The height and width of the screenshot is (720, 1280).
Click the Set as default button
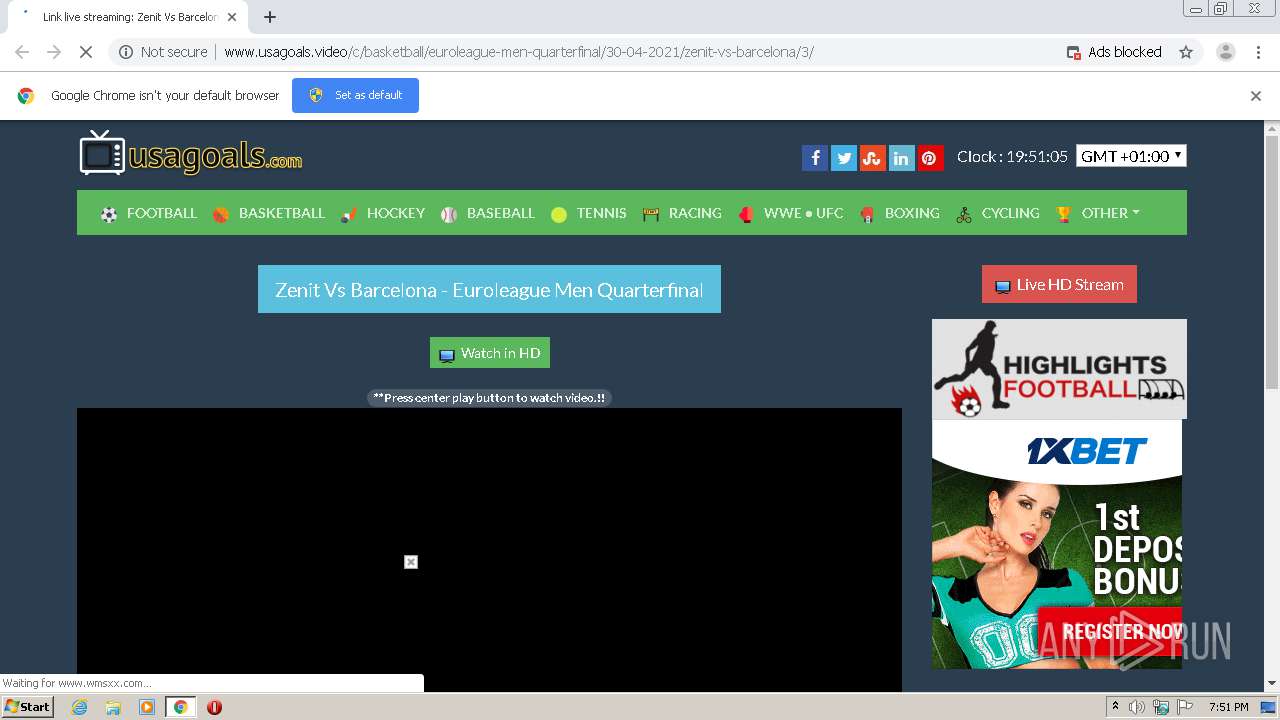tap(355, 96)
